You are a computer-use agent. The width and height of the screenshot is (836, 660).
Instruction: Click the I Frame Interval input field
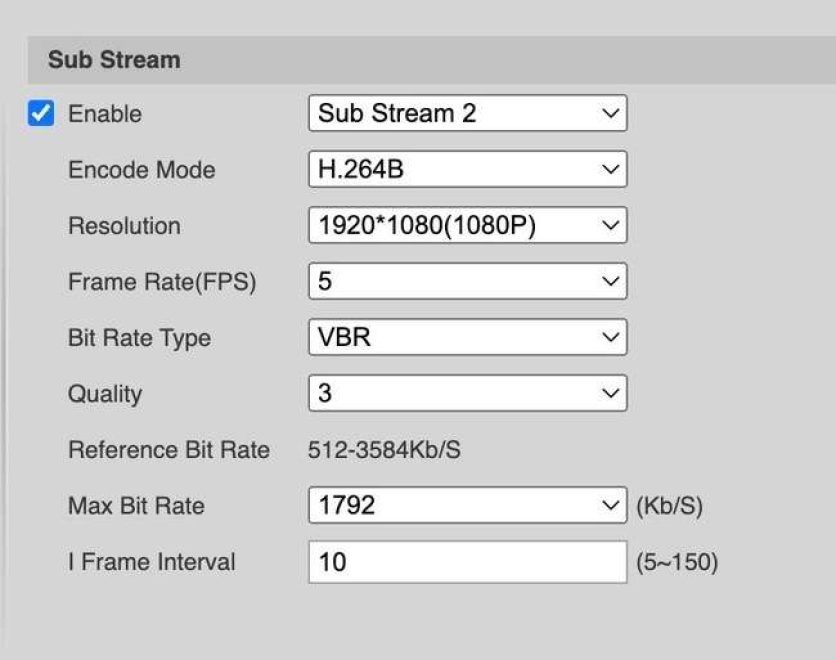click(x=467, y=562)
